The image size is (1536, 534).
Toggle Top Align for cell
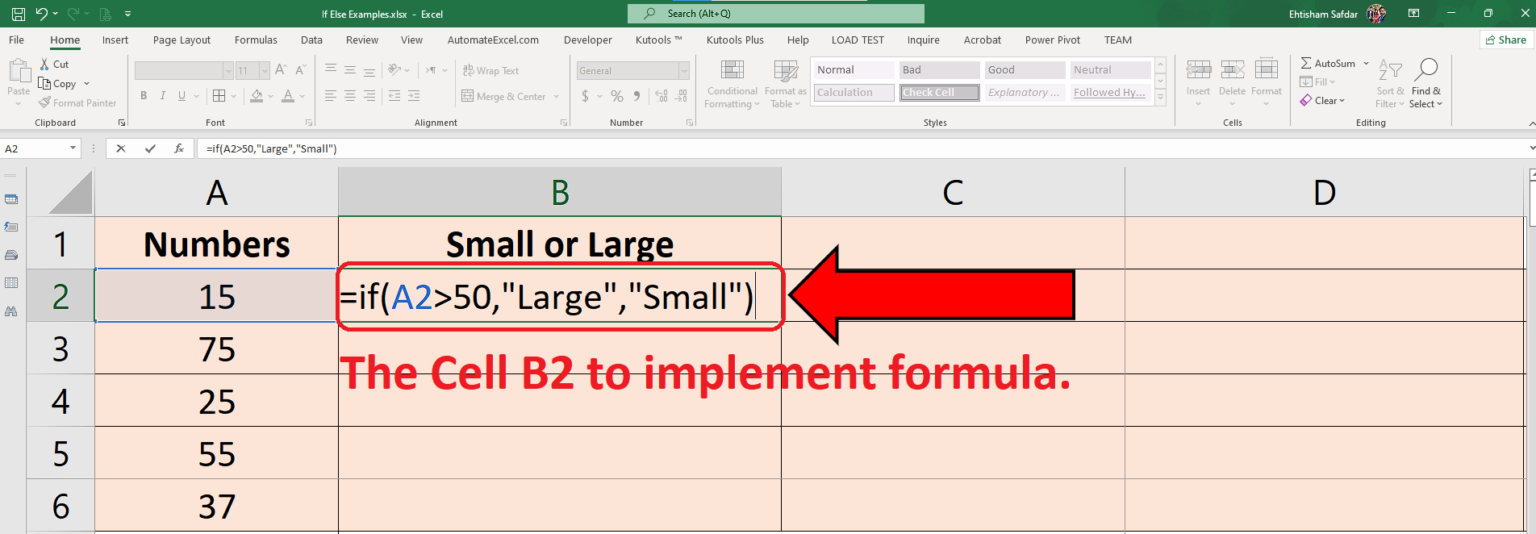click(330, 70)
